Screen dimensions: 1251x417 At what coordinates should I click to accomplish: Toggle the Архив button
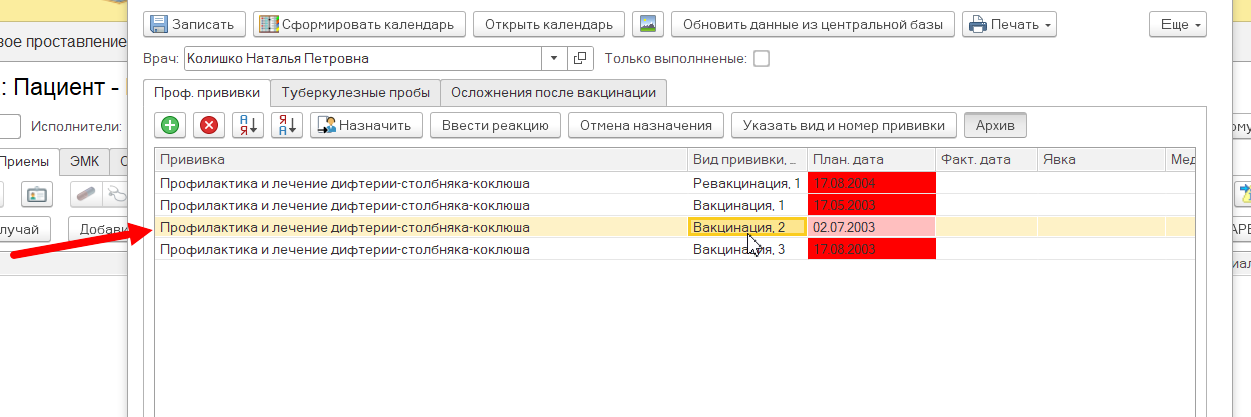tap(995, 125)
